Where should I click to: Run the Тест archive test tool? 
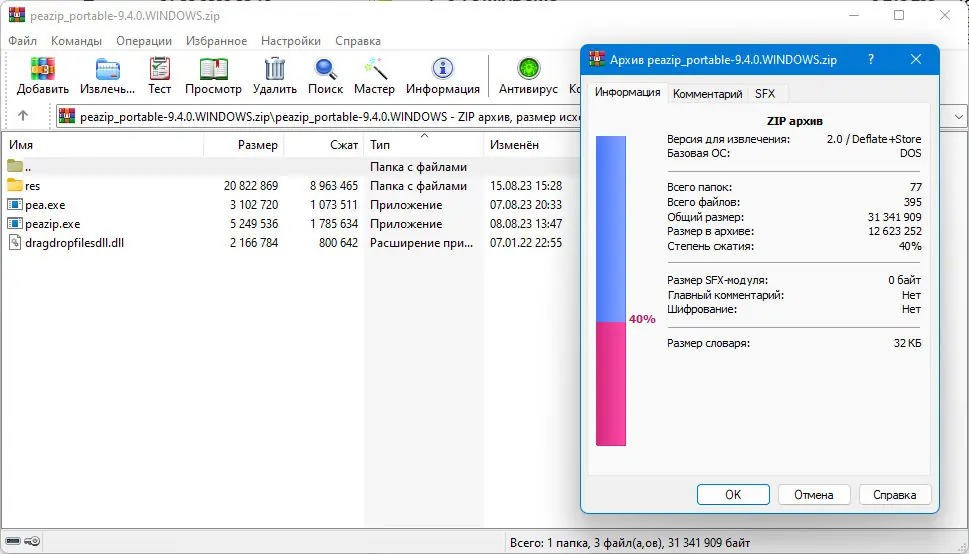[x=159, y=69]
